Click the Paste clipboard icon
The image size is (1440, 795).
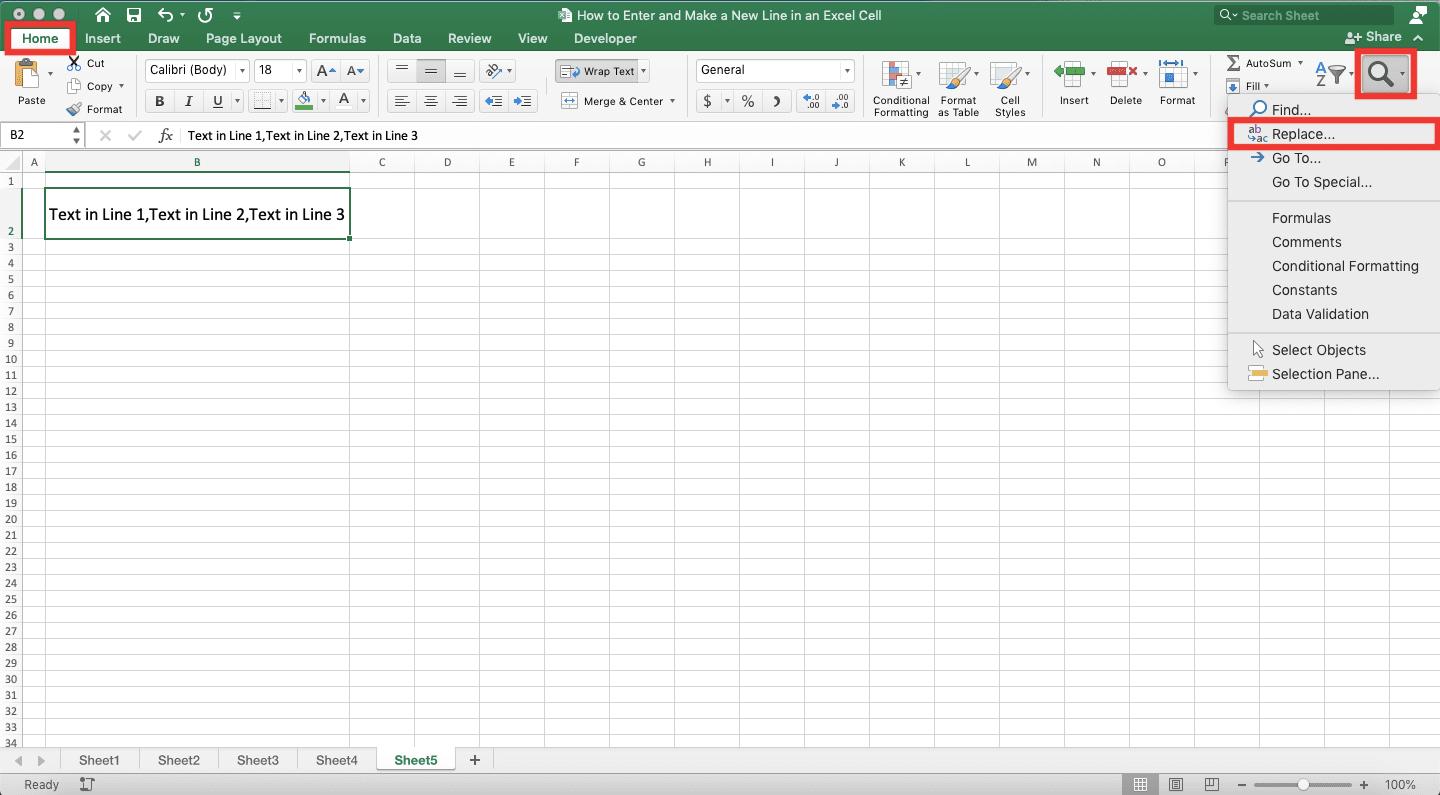29,74
